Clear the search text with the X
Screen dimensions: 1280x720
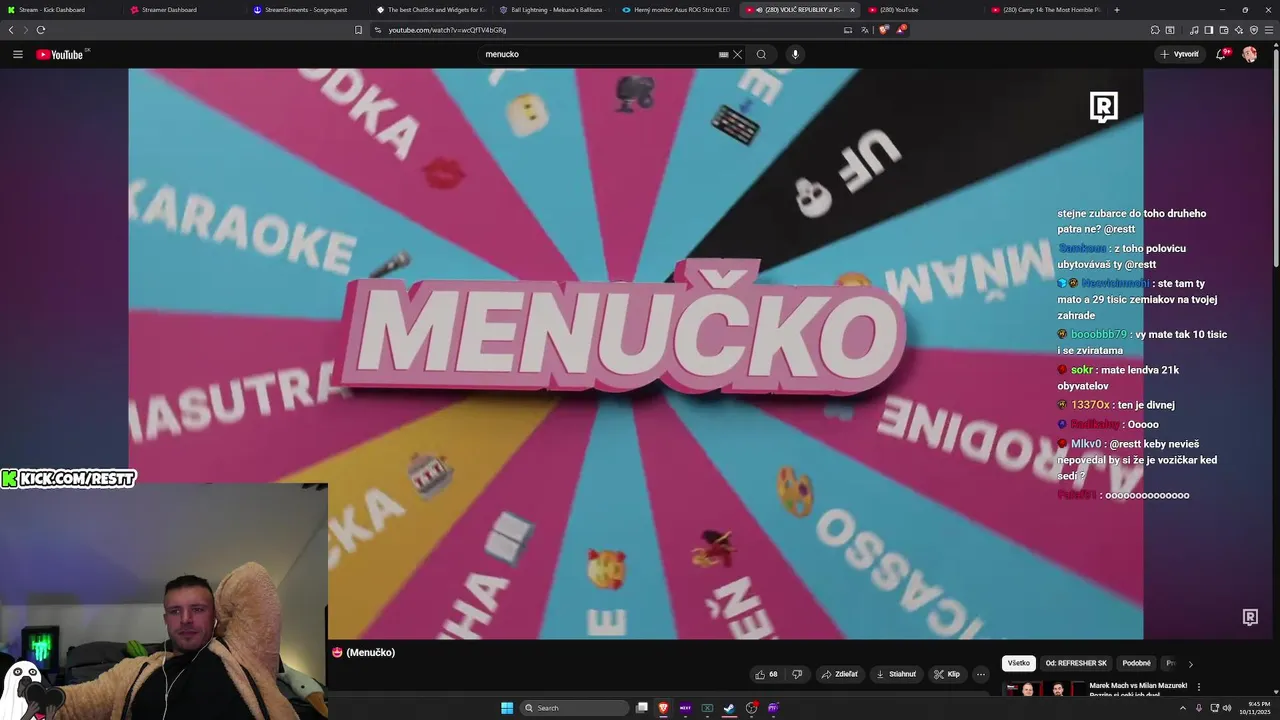[738, 54]
